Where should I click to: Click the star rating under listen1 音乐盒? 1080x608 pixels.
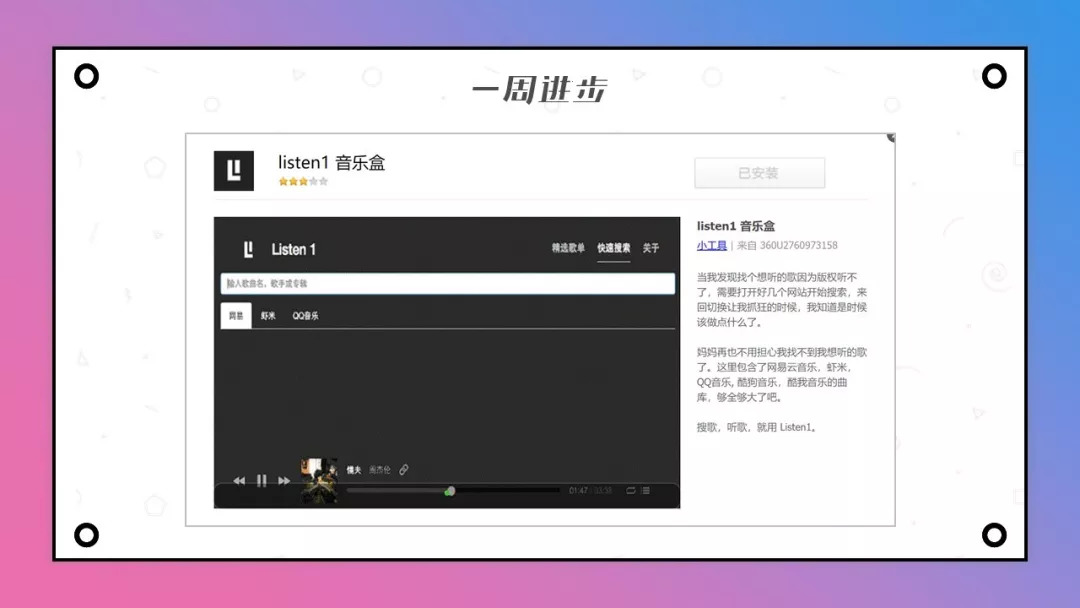(303, 182)
